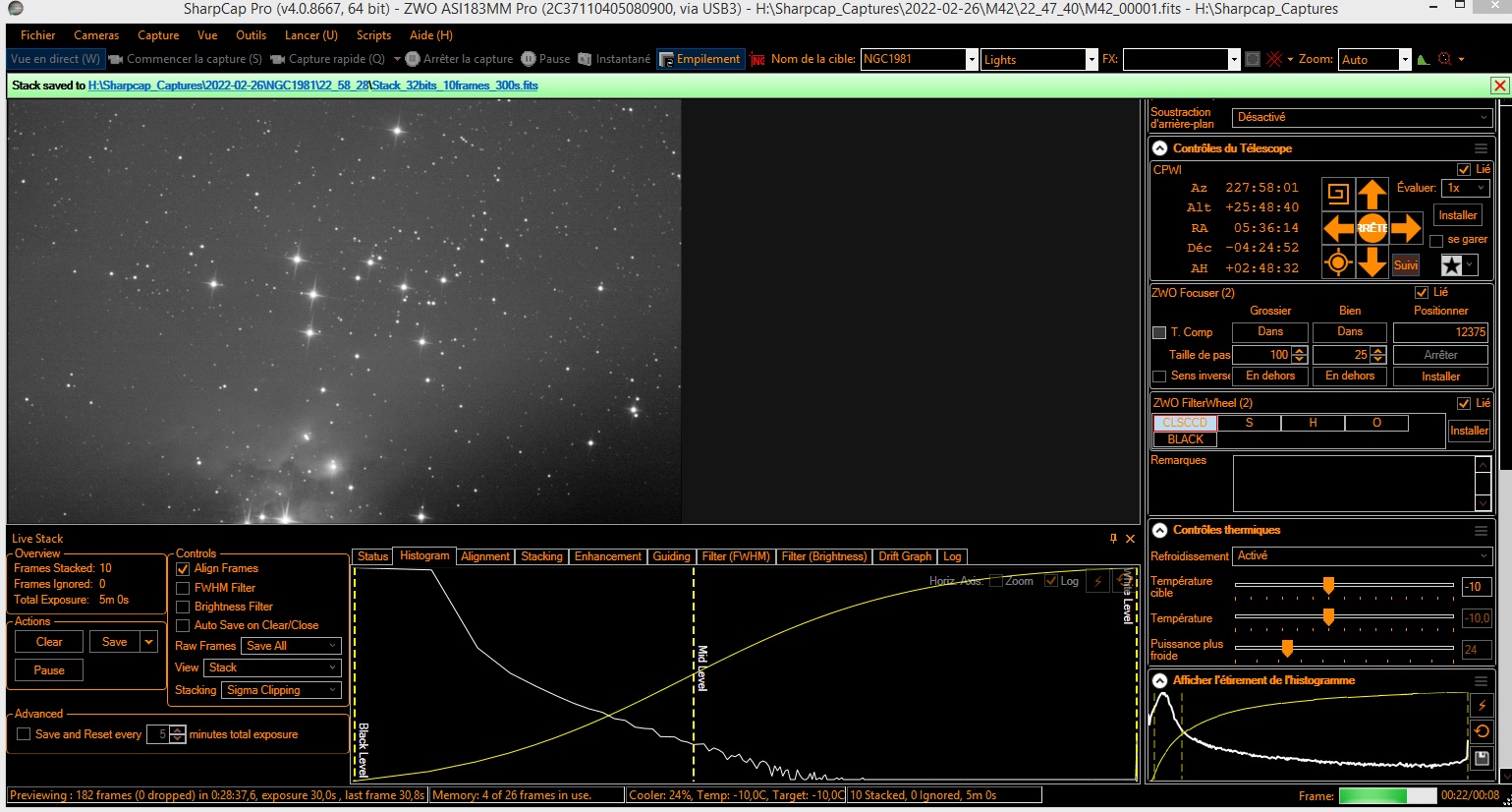The image size is (1512, 812).
Task: Open the Cameras menu
Action: (96, 35)
